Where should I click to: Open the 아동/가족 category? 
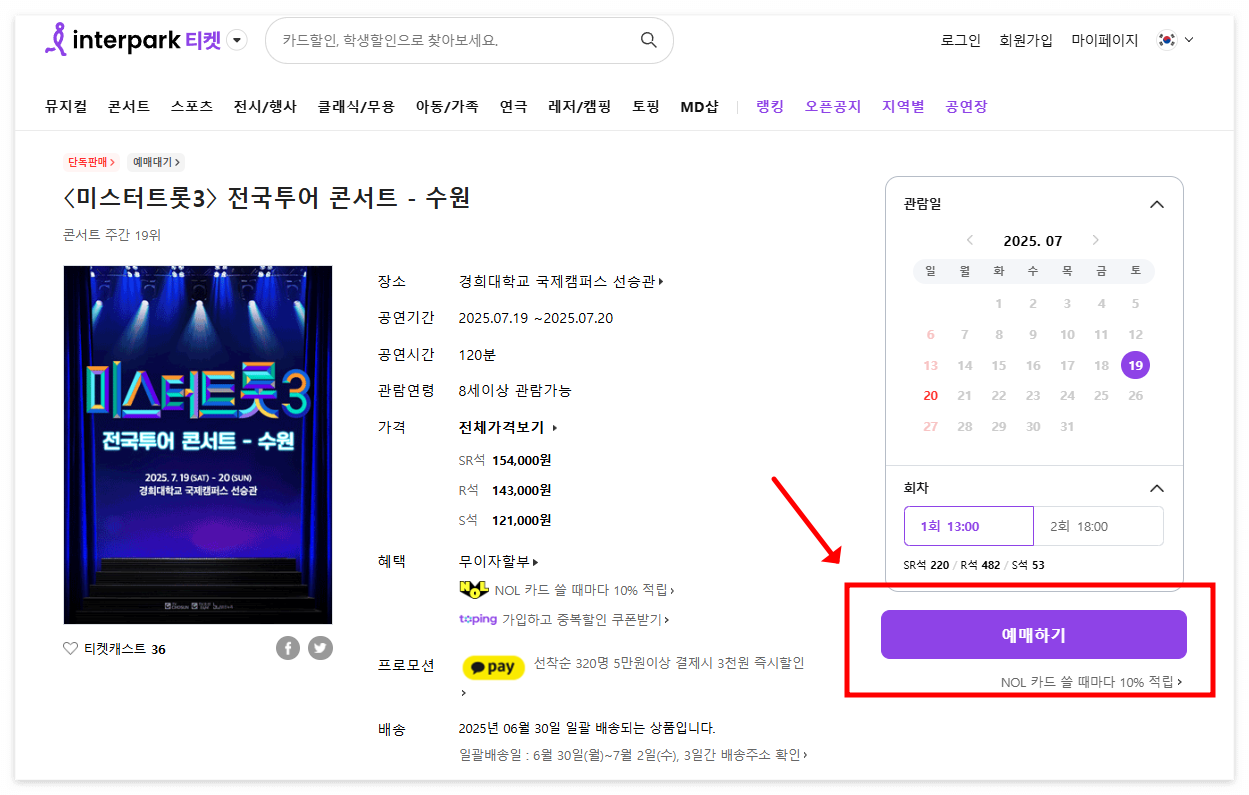coord(447,106)
